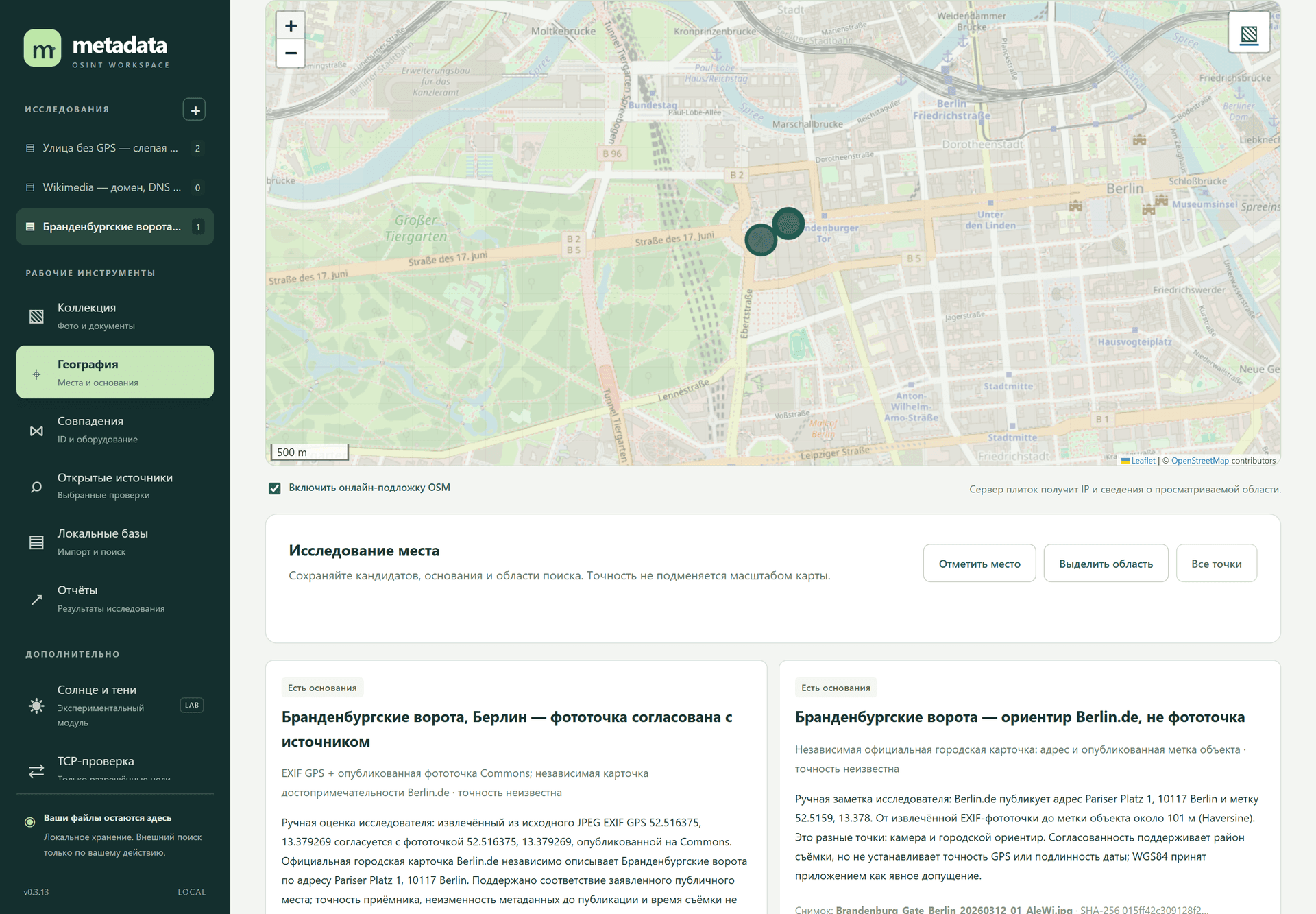Zoom out on the map

(x=291, y=53)
